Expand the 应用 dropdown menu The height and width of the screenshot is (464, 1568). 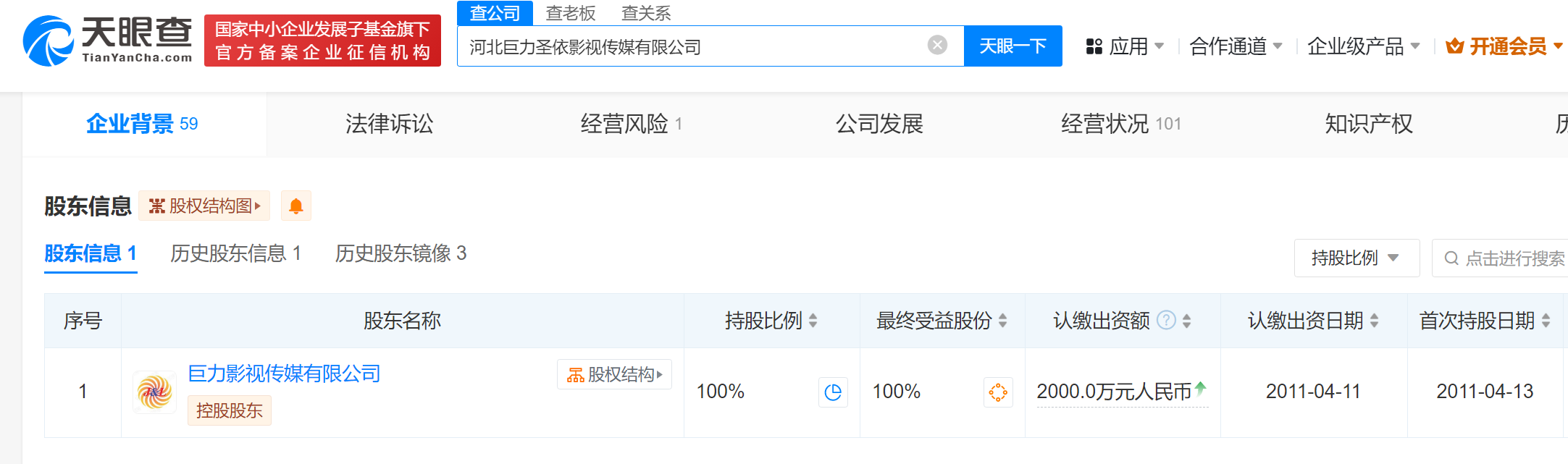(1125, 46)
